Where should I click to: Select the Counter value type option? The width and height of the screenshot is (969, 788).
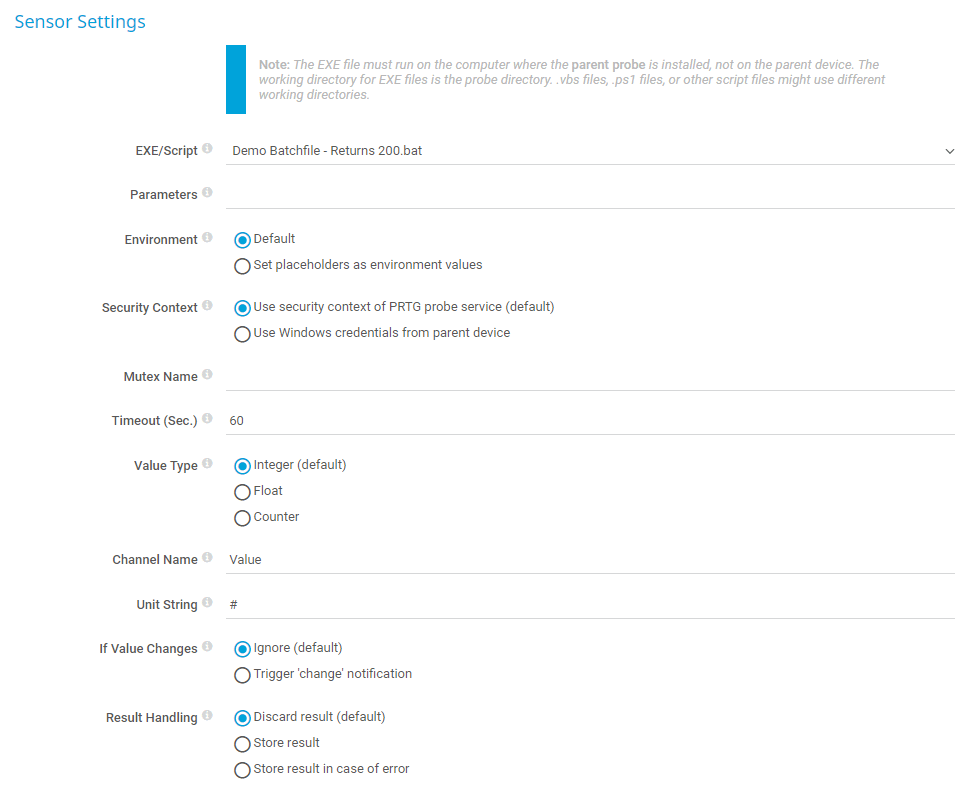[242, 518]
